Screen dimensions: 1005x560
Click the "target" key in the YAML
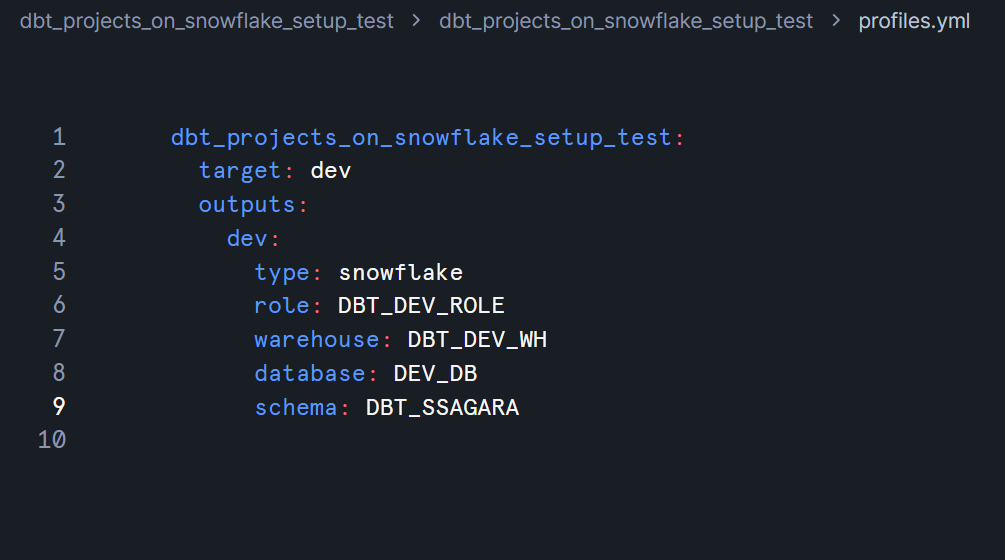tap(240, 171)
